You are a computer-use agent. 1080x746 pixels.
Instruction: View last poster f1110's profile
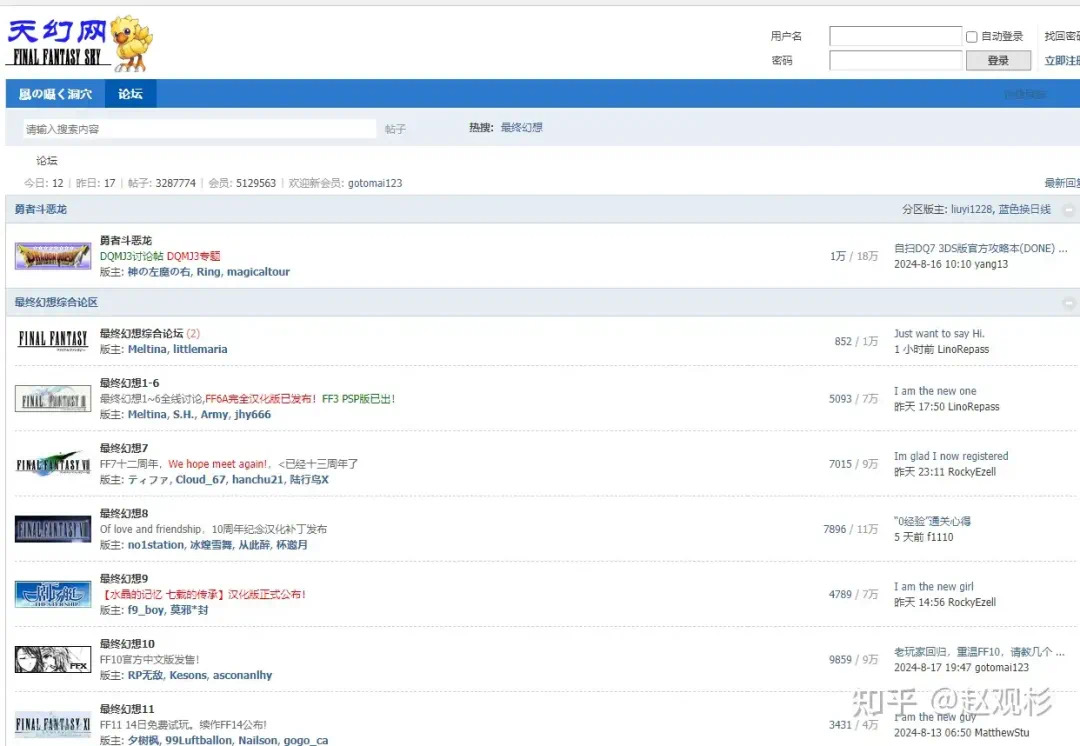(x=940, y=537)
